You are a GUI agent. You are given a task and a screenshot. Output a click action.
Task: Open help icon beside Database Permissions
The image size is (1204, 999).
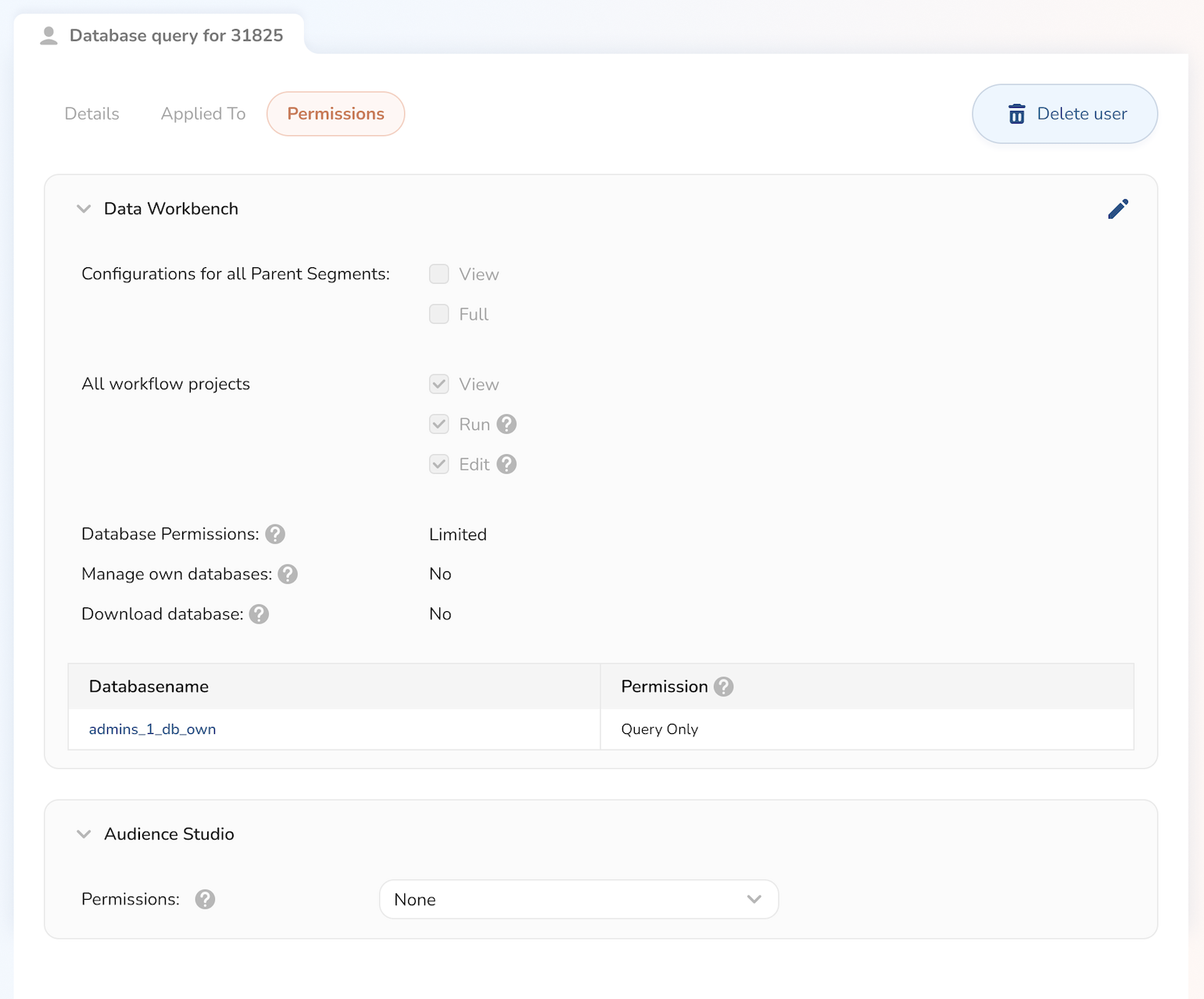275,534
